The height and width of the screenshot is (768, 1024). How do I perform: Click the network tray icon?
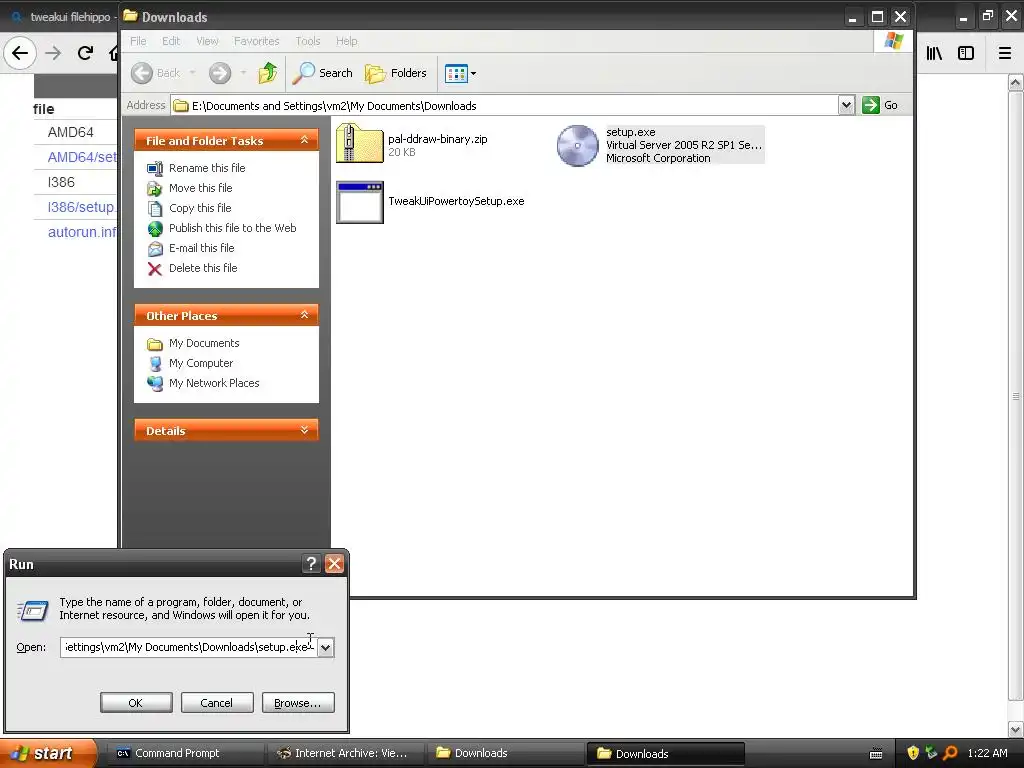[x=931, y=753]
